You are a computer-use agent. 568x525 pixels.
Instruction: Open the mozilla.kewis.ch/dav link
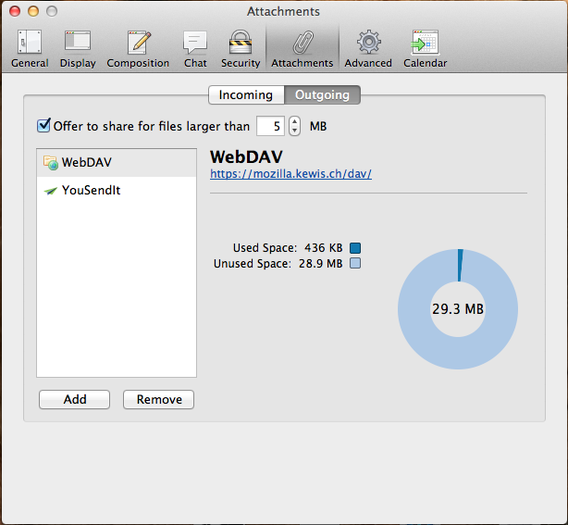[291, 174]
